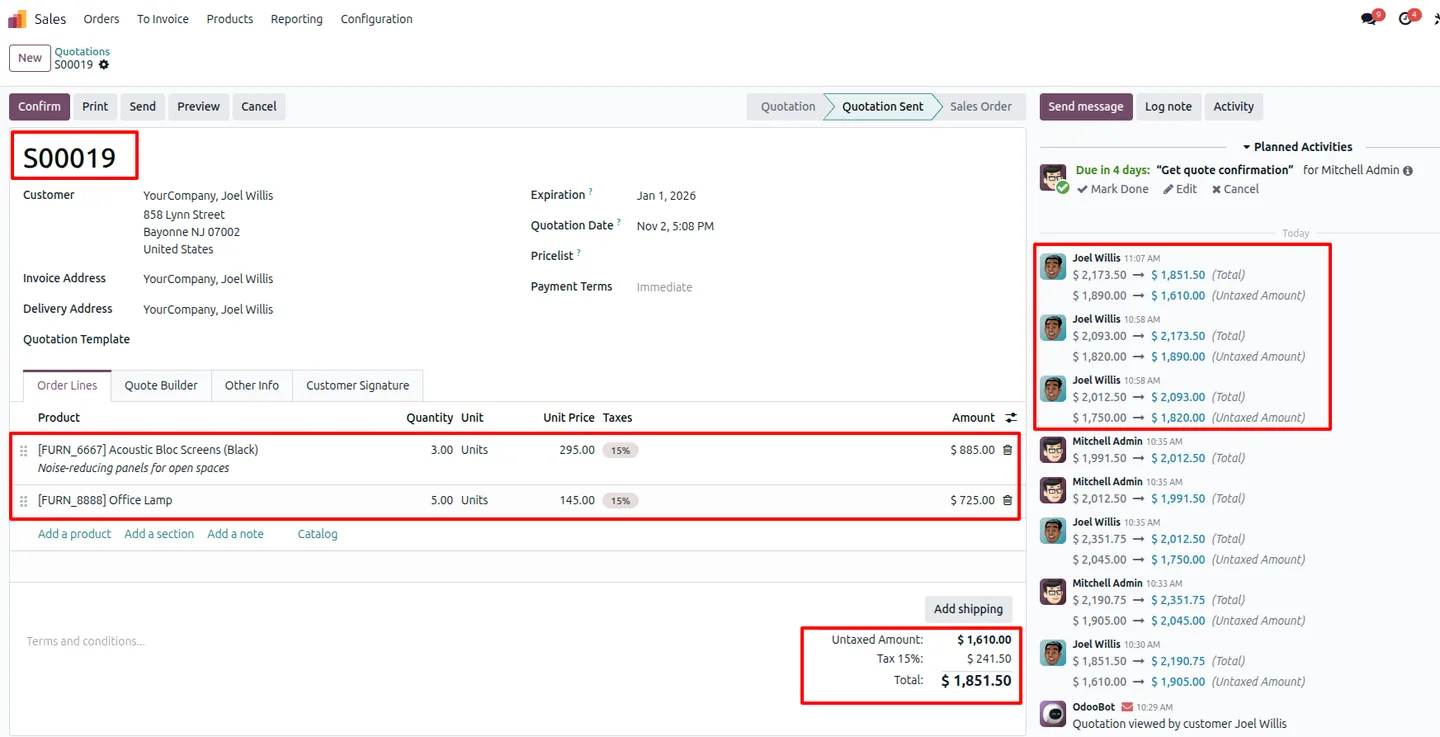Screen dimensions: 1440x737
Task: Click the OdooBot avatar
Action: click(x=1053, y=713)
